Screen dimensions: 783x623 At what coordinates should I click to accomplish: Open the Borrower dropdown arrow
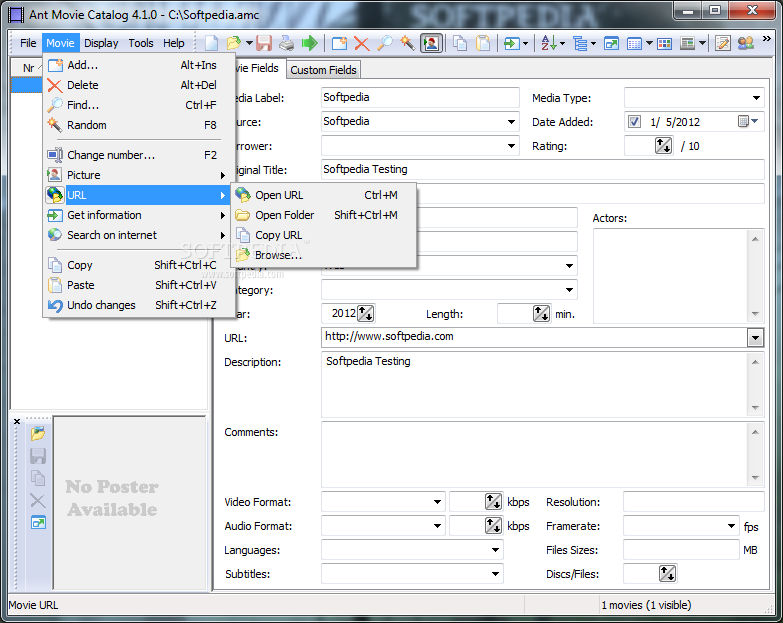tap(511, 146)
